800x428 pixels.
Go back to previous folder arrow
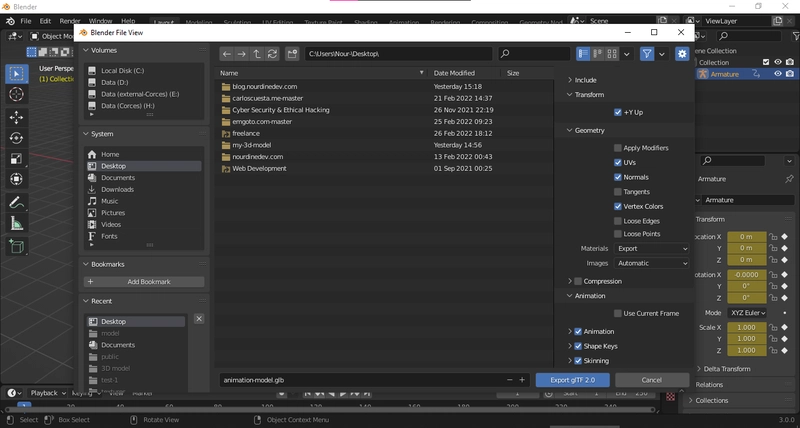[x=227, y=54]
